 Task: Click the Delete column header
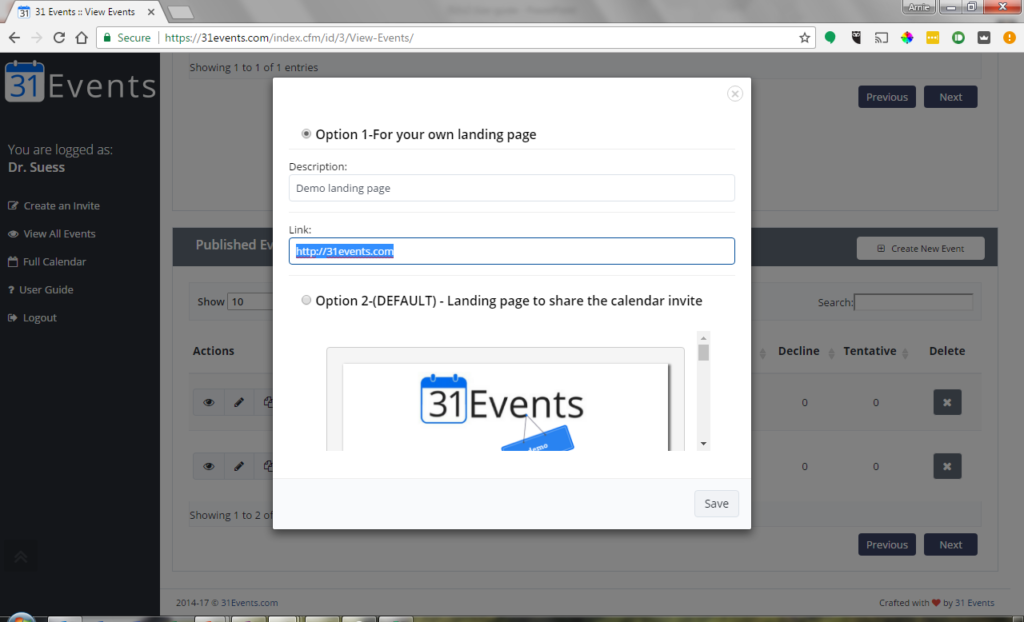[947, 352]
